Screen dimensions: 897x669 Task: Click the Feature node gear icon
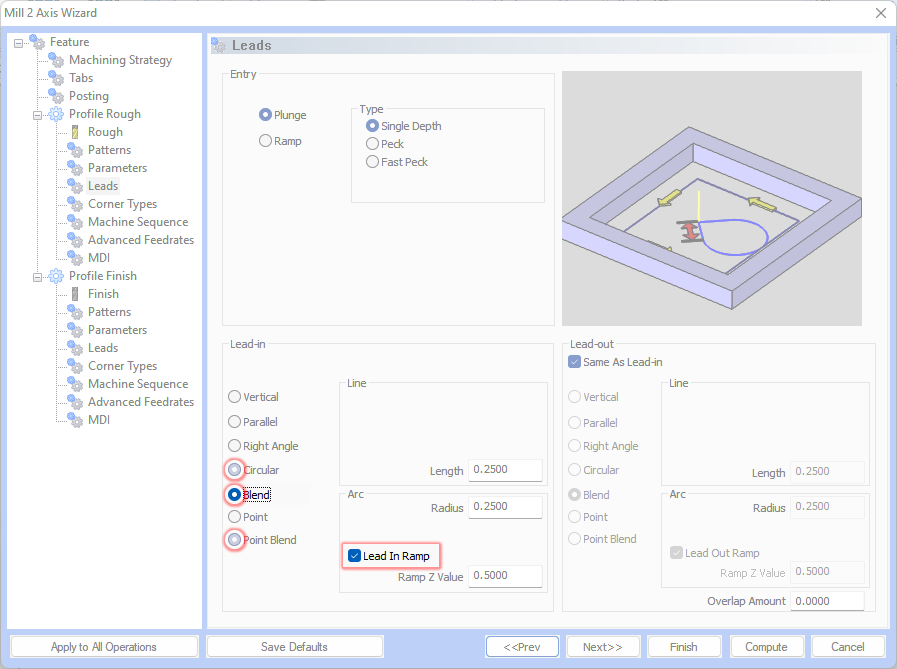tap(37, 42)
